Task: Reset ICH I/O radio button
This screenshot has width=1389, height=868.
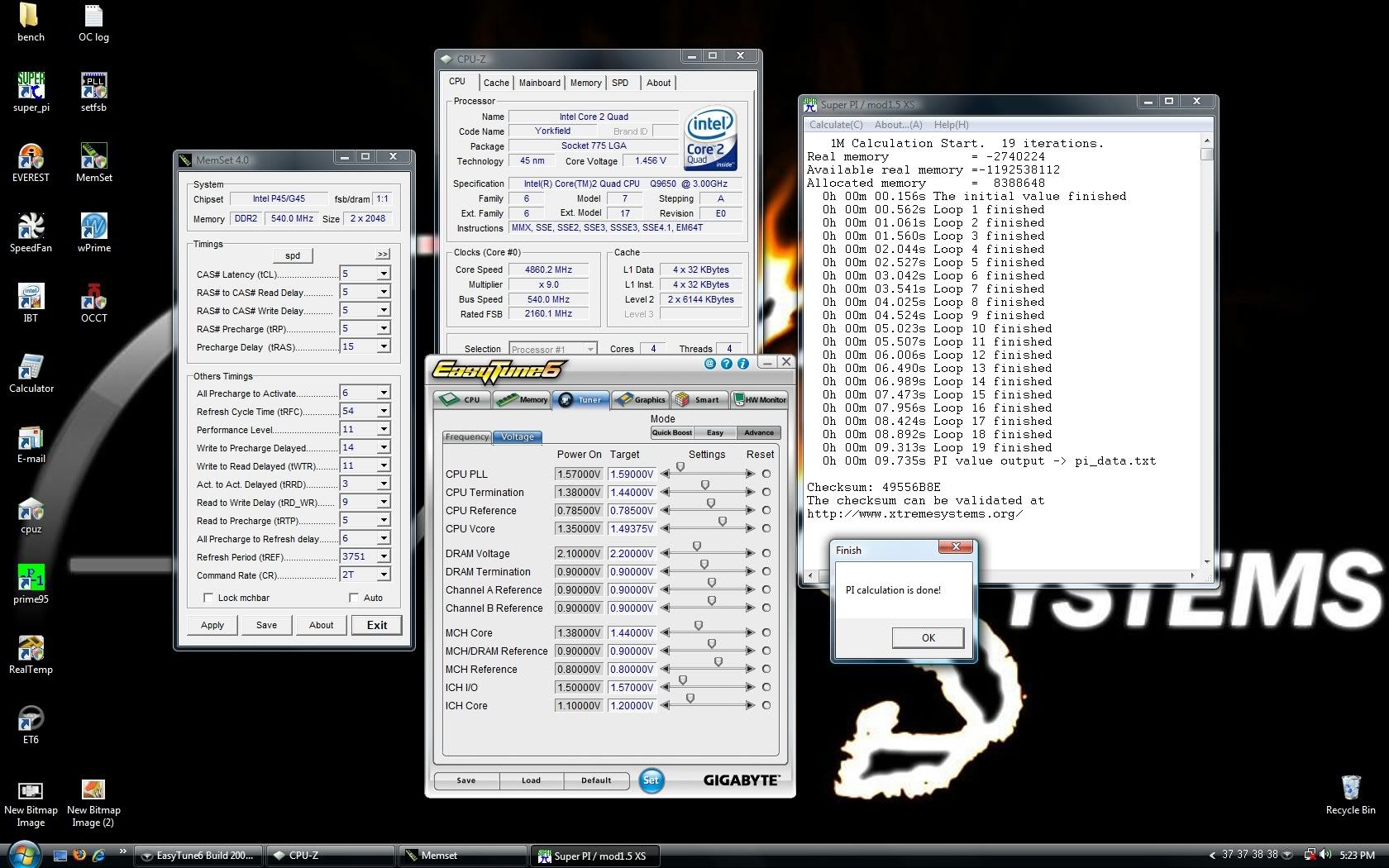Action: (766, 687)
